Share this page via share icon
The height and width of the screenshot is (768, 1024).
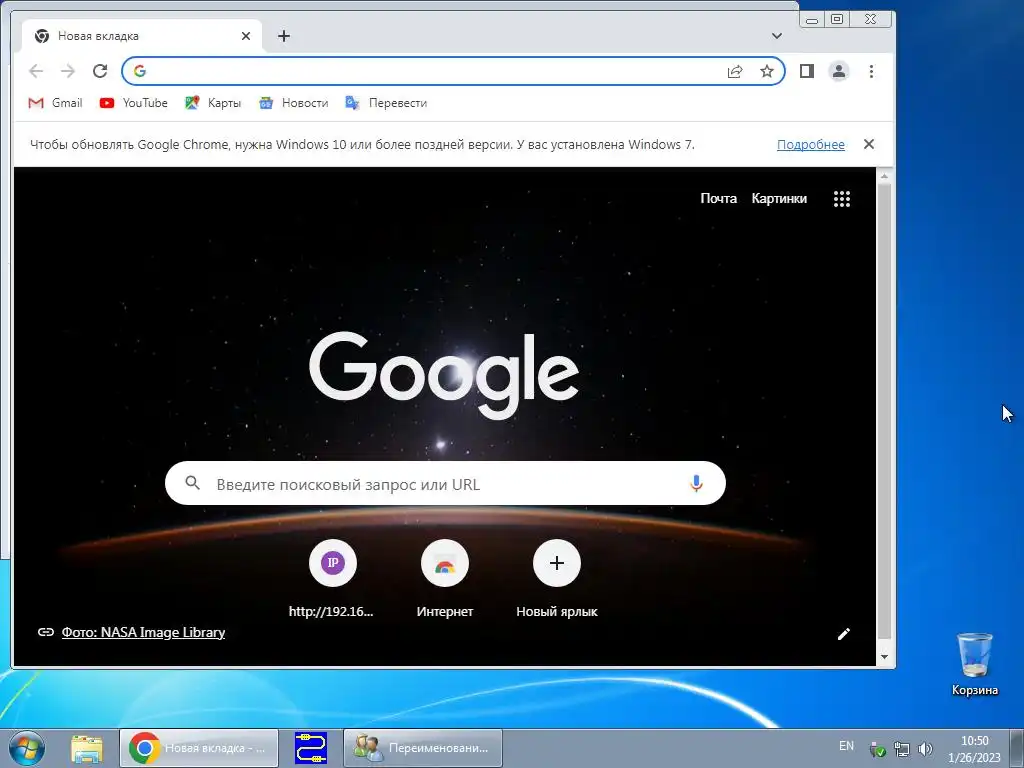coord(735,71)
